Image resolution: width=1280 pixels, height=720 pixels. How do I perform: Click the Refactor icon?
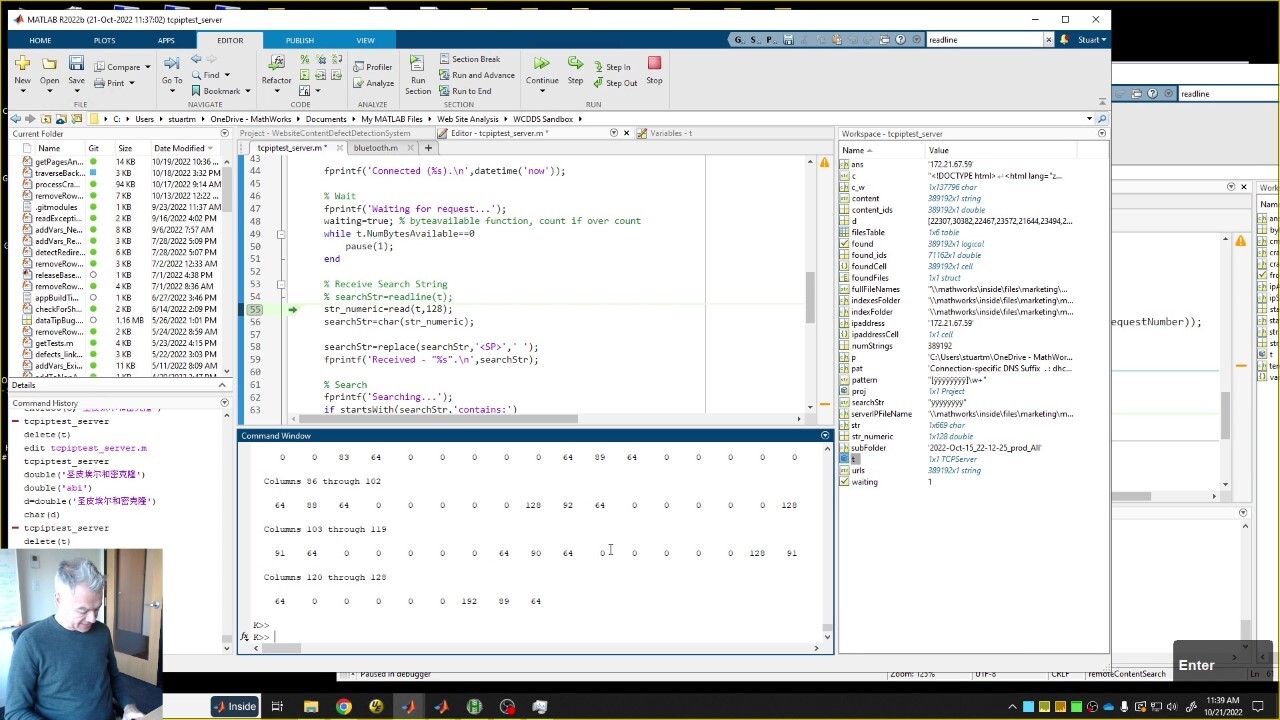tap(277, 63)
